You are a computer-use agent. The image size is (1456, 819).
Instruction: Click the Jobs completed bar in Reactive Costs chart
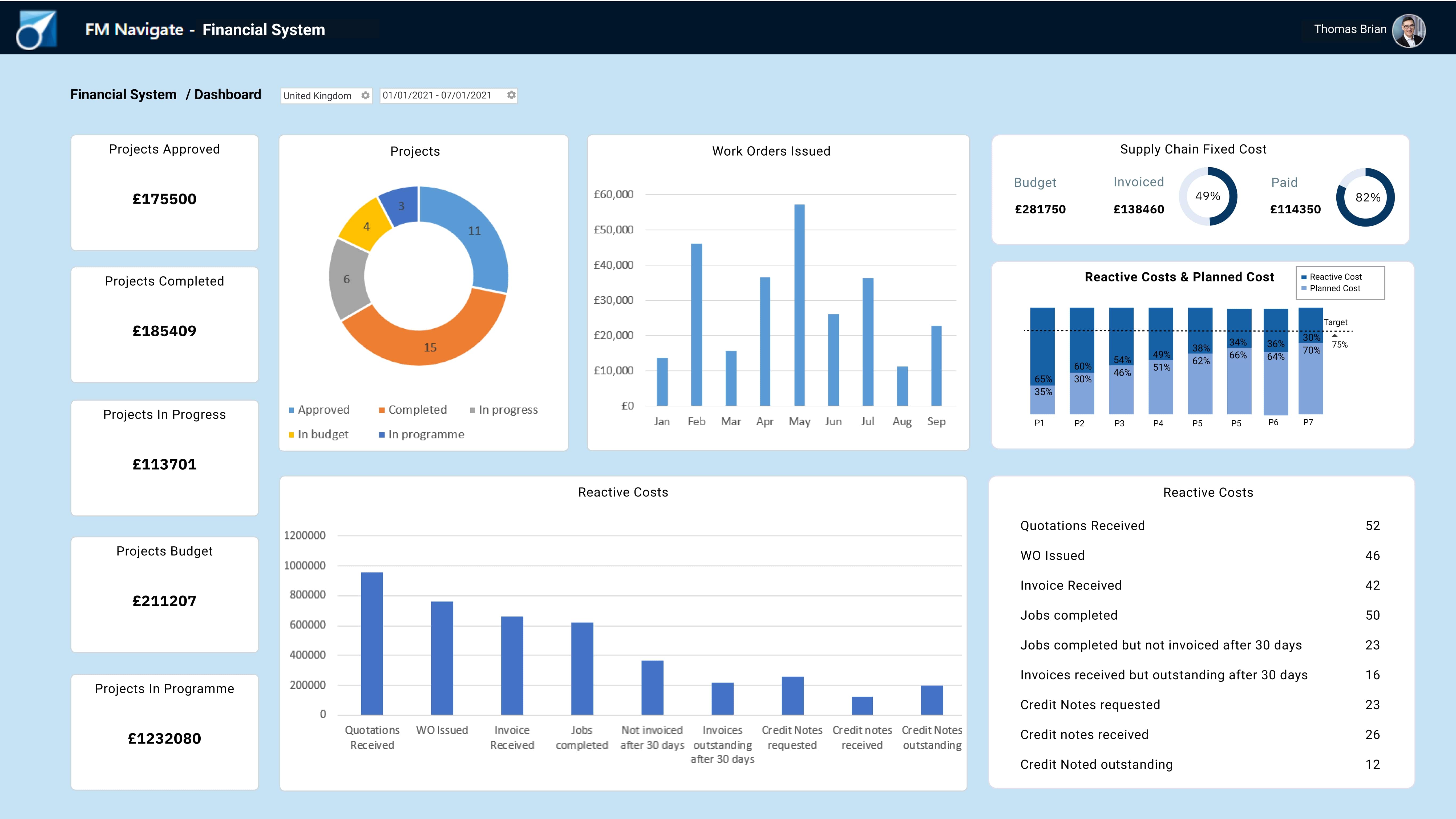[x=582, y=669]
